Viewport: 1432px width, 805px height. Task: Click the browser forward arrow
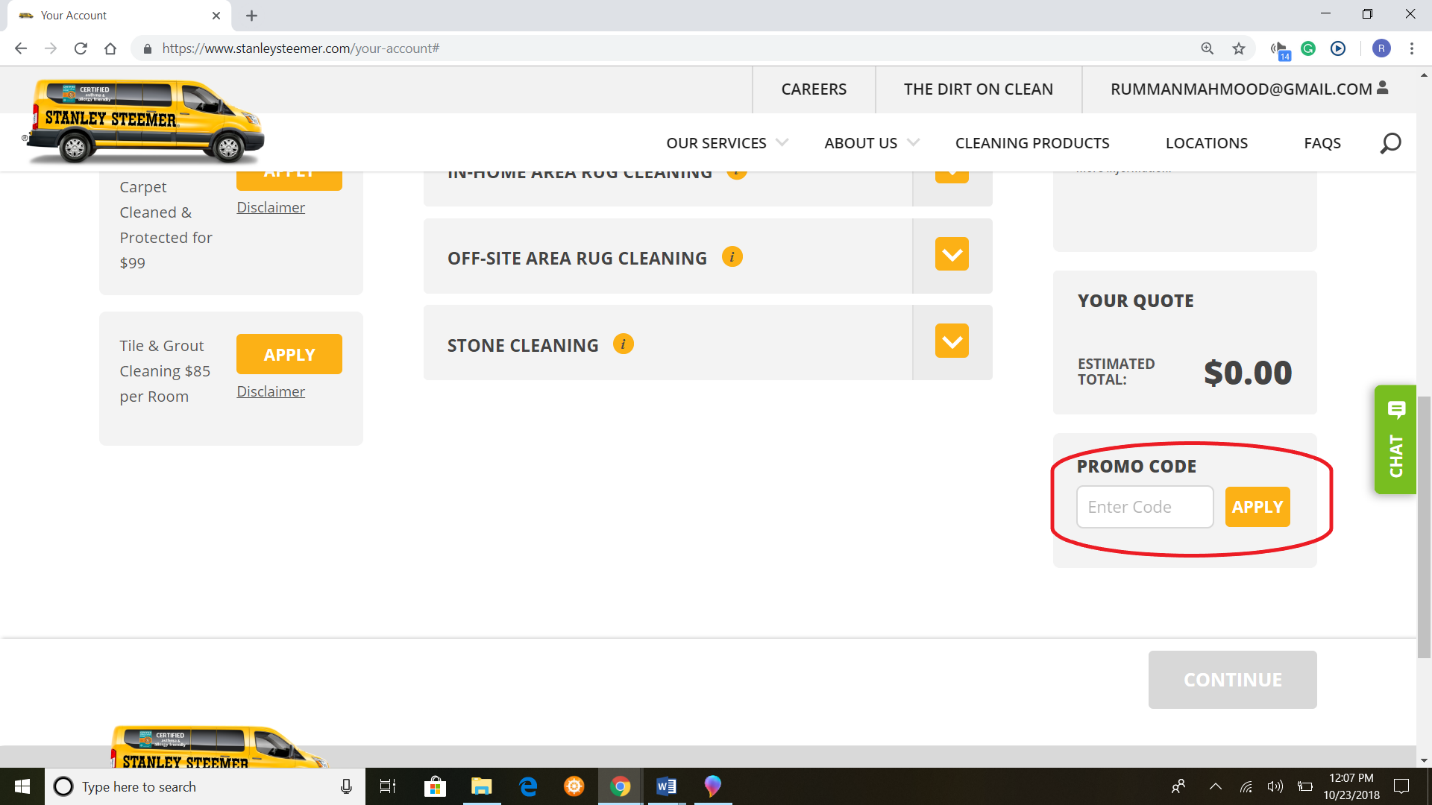tap(51, 48)
